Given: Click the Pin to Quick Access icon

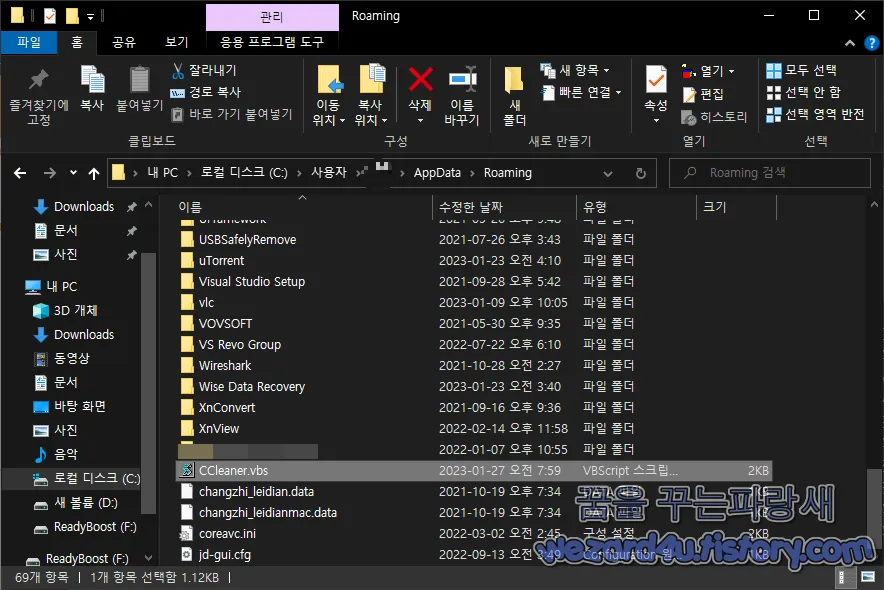Looking at the screenshot, I should coord(38,80).
